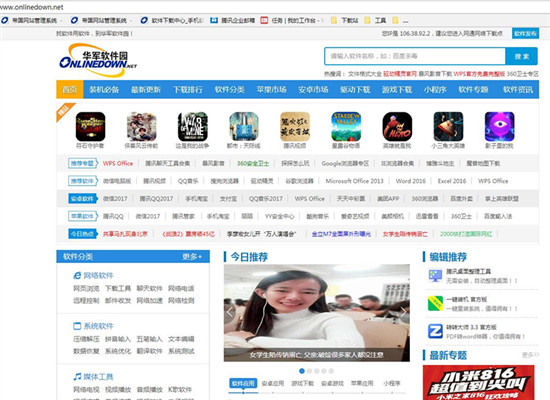
Task: Show next slide with the right carousel arrow
Action: pyautogui.click(x=403, y=312)
